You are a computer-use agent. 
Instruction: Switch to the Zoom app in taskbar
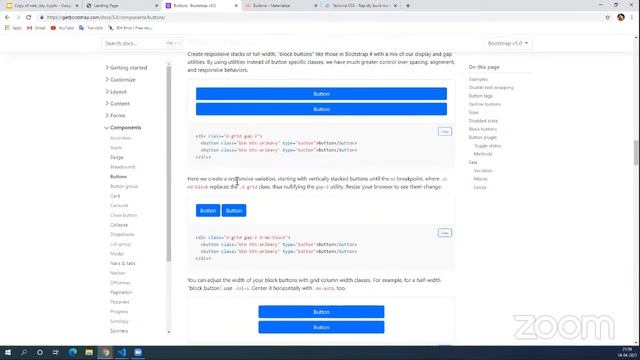click(x=138, y=352)
